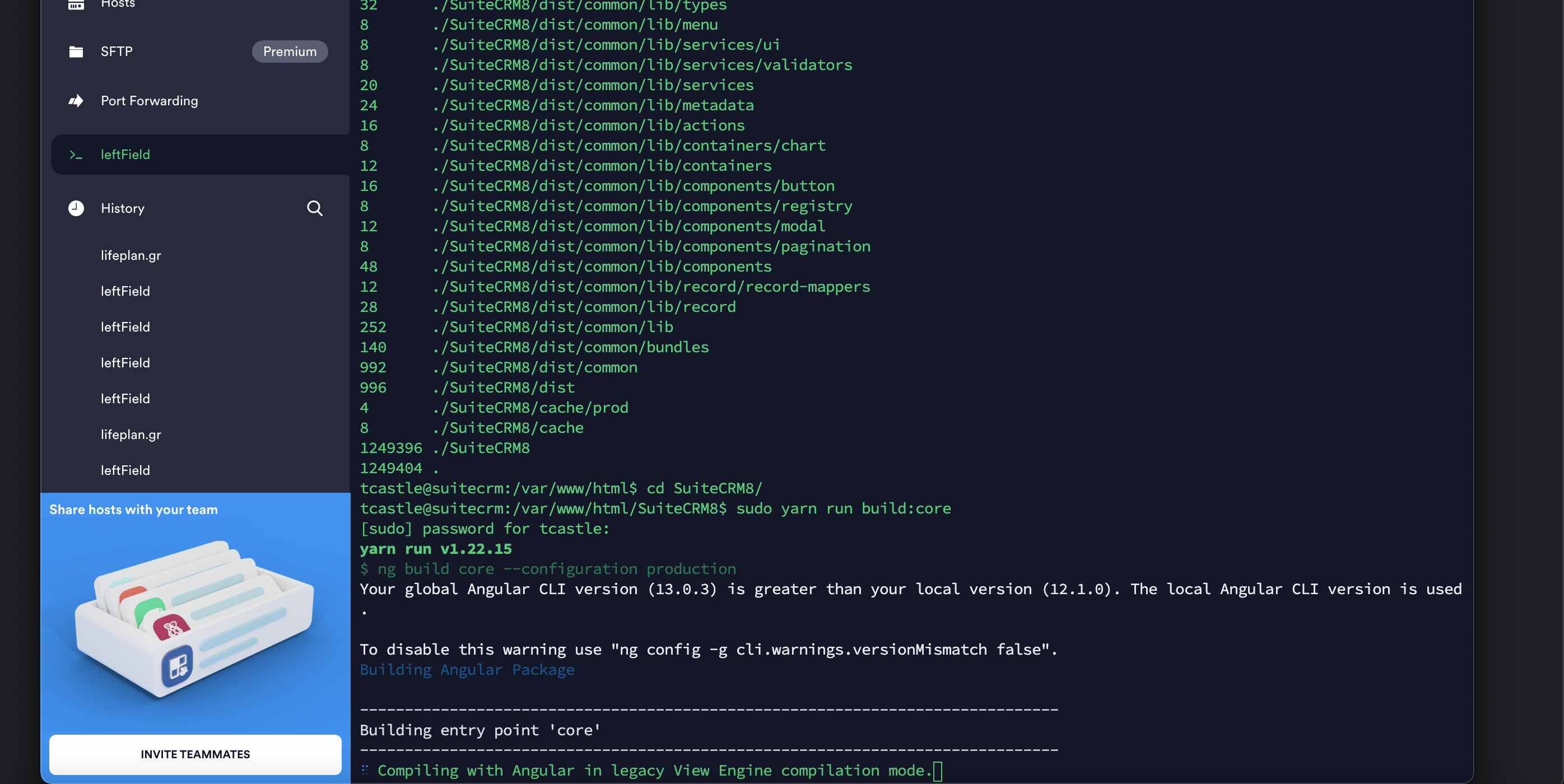The image size is (1564, 784).
Task: Click the INVITE TEAMMATES button
Action: tap(195, 754)
